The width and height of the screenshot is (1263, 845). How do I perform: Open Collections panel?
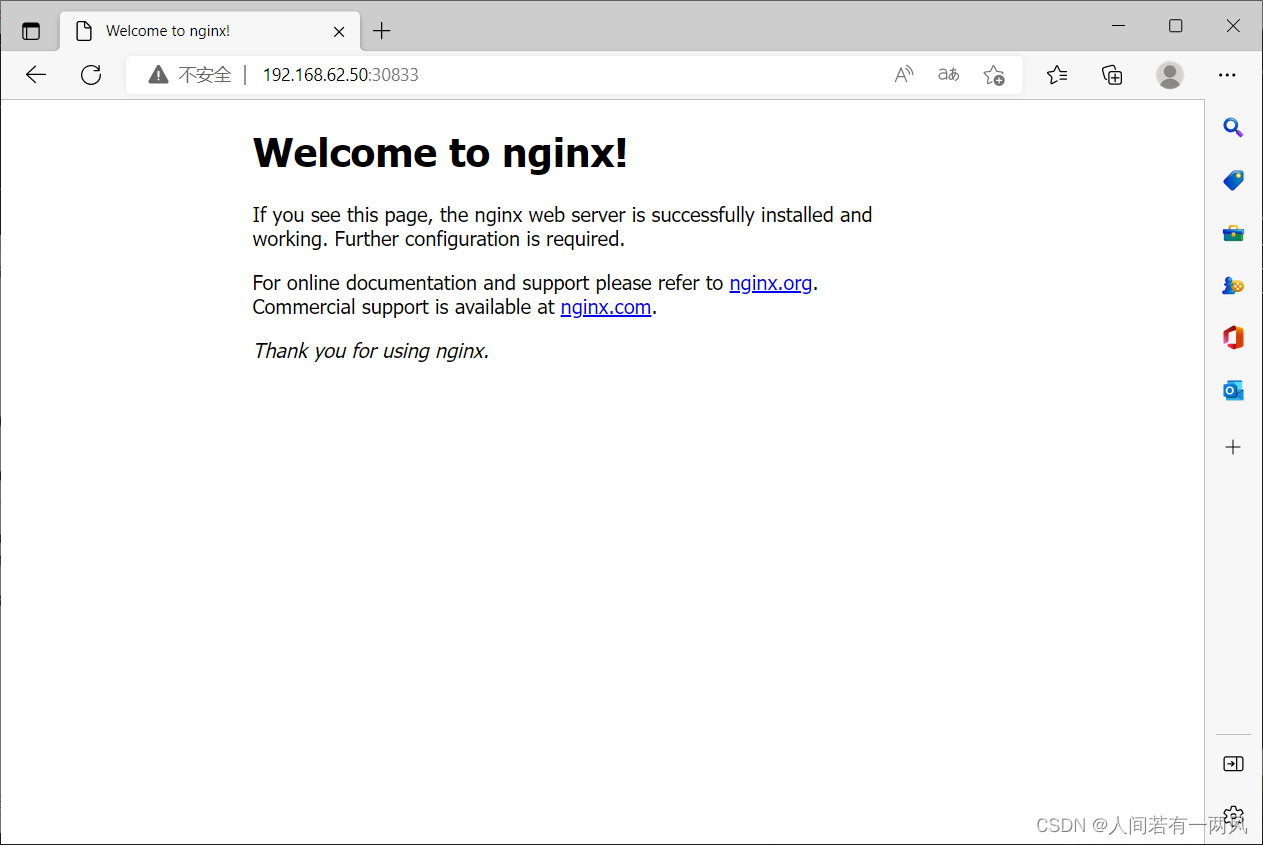[x=1112, y=74]
